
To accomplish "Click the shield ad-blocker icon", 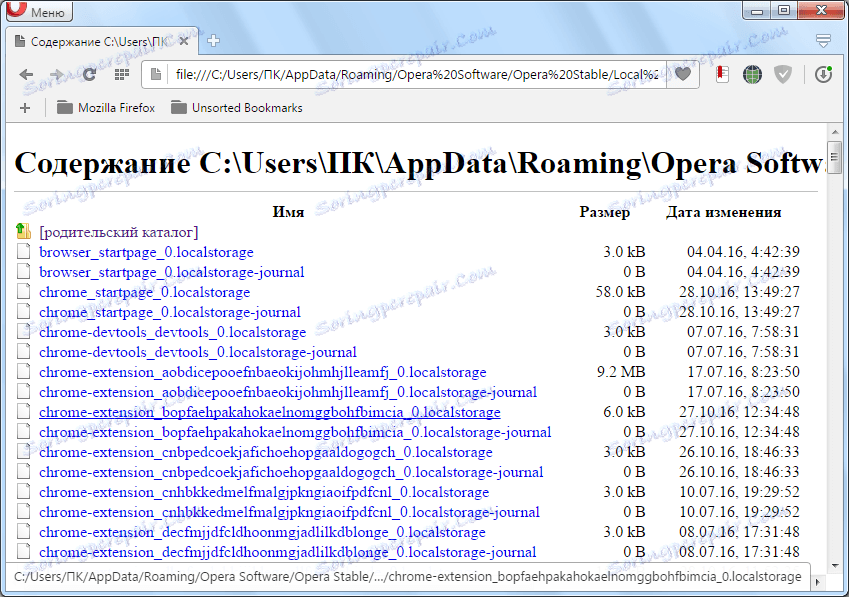I will (x=783, y=74).
